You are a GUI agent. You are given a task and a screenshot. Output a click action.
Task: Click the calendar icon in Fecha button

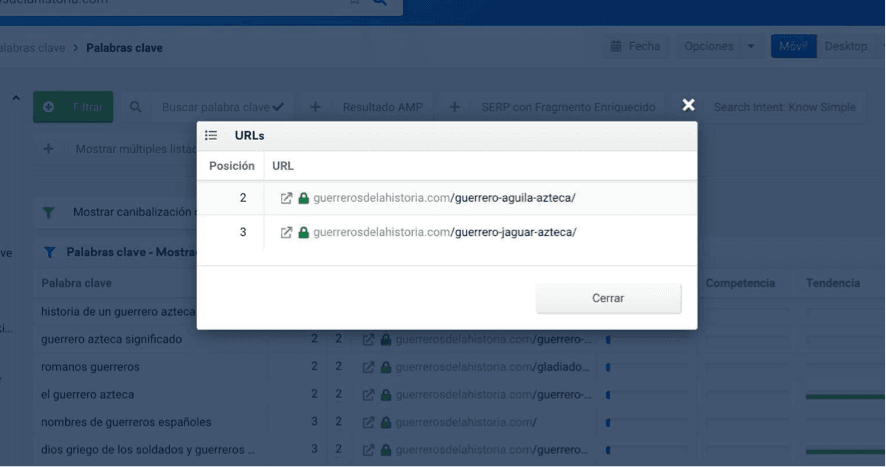616,46
